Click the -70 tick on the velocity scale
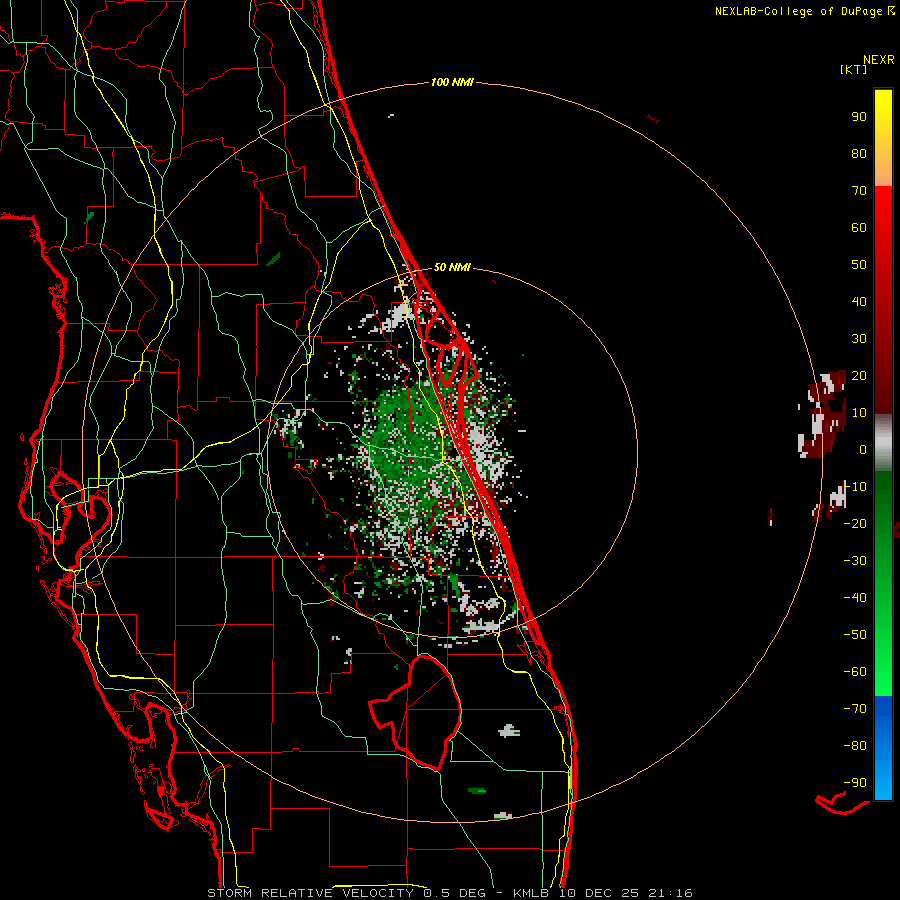 pos(855,709)
